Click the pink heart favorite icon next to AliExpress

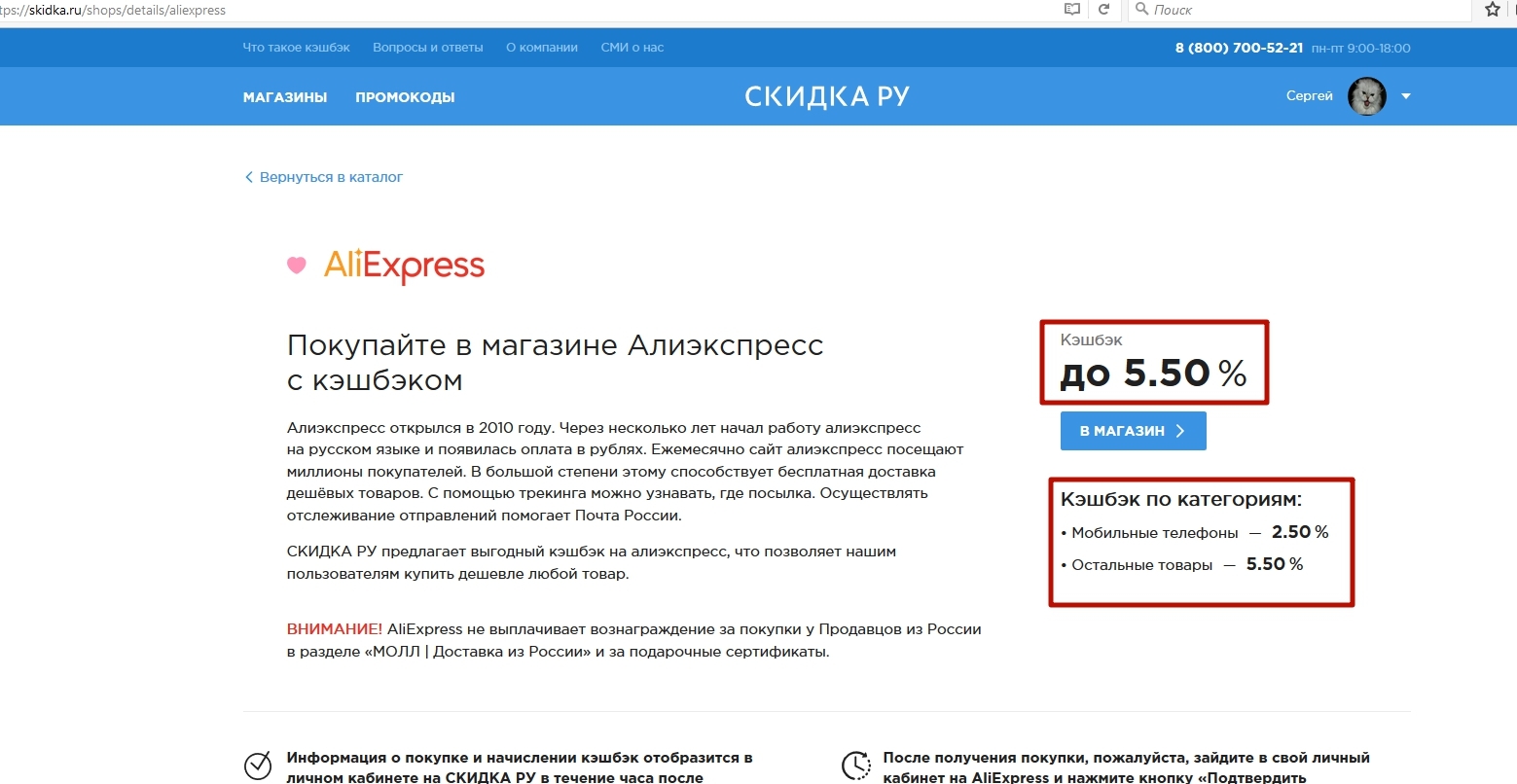(x=296, y=265)
